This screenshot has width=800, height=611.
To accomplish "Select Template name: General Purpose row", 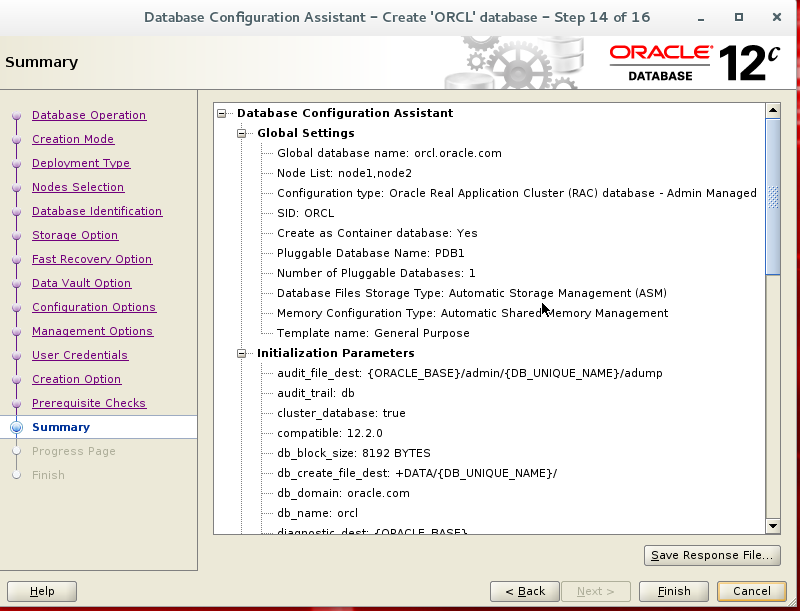I will tap(373, 333).
